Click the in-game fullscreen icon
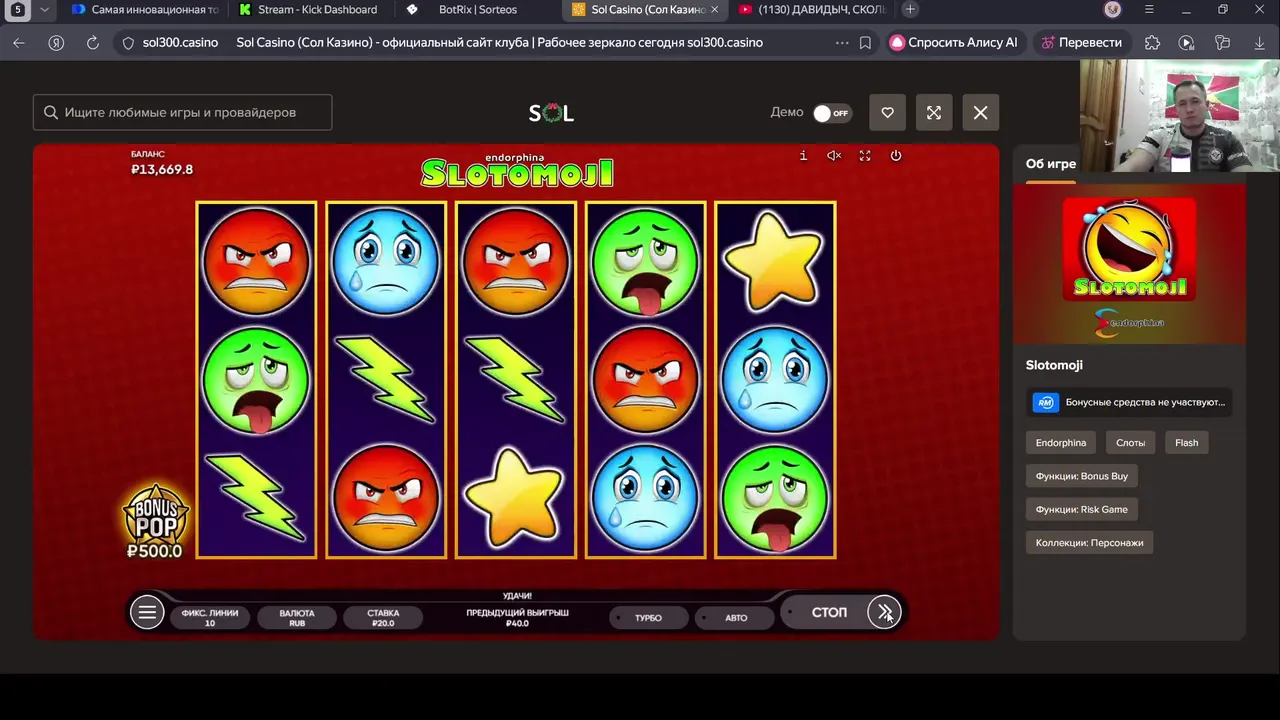 [865, 156]
